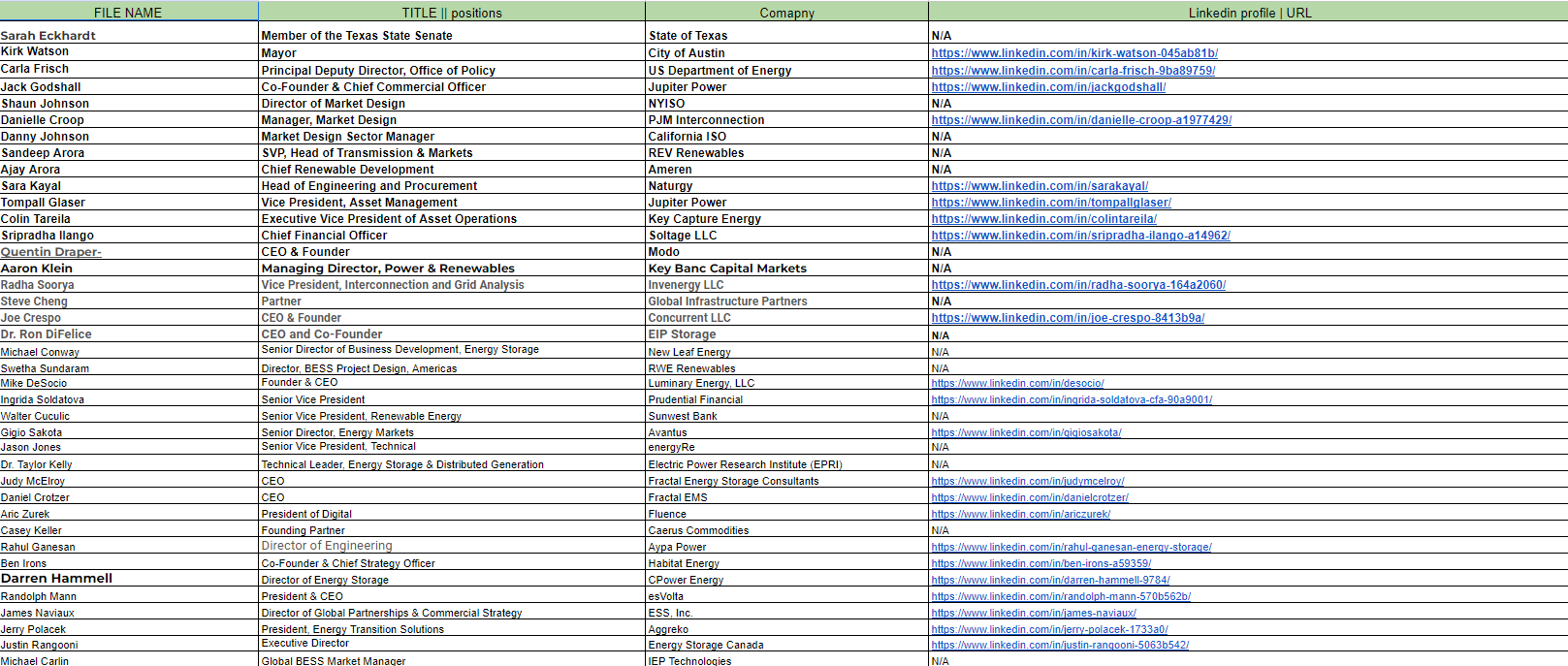Open Kirk Watson's LinkedIn profile link

1074,53
